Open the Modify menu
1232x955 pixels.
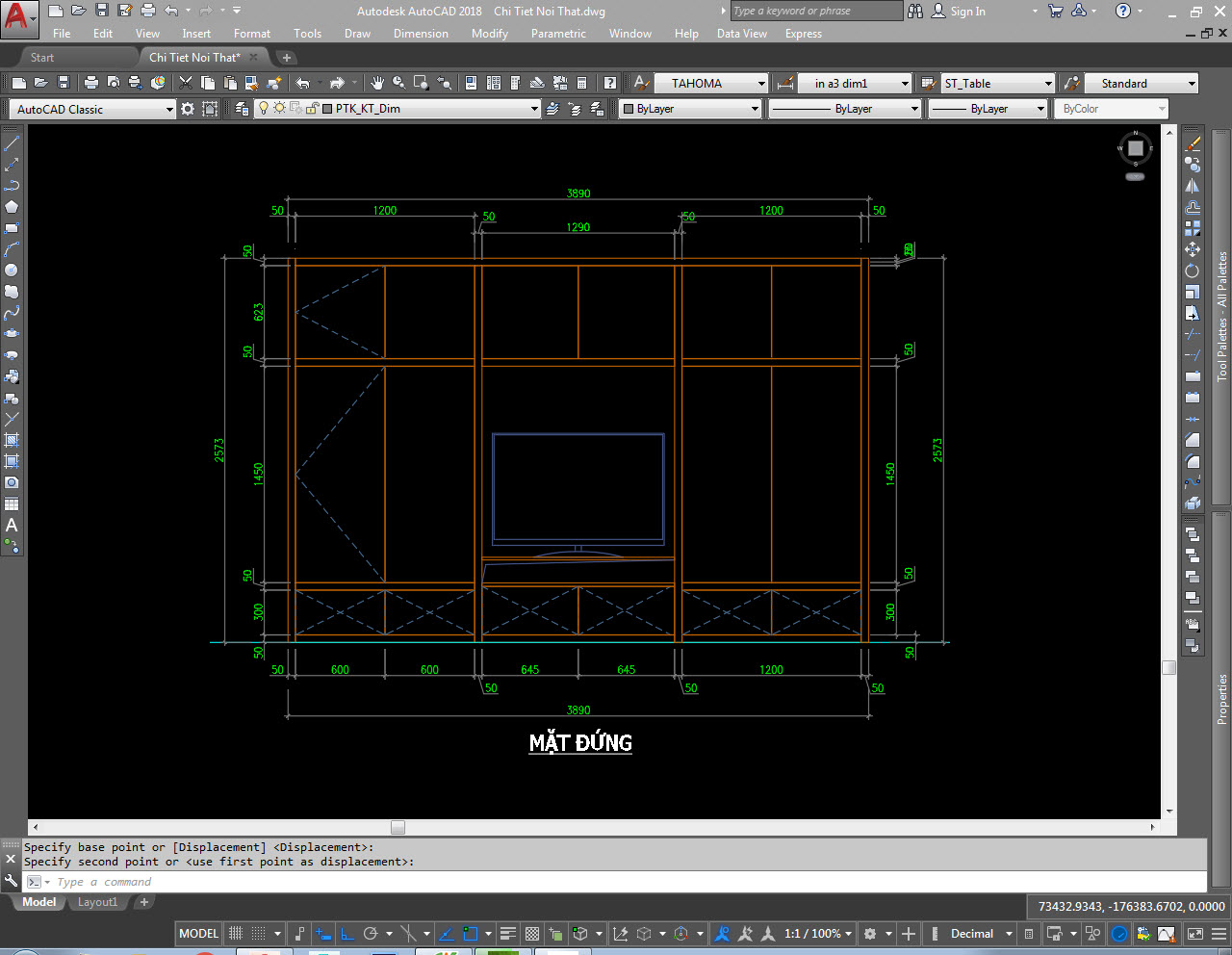[489, 33]
